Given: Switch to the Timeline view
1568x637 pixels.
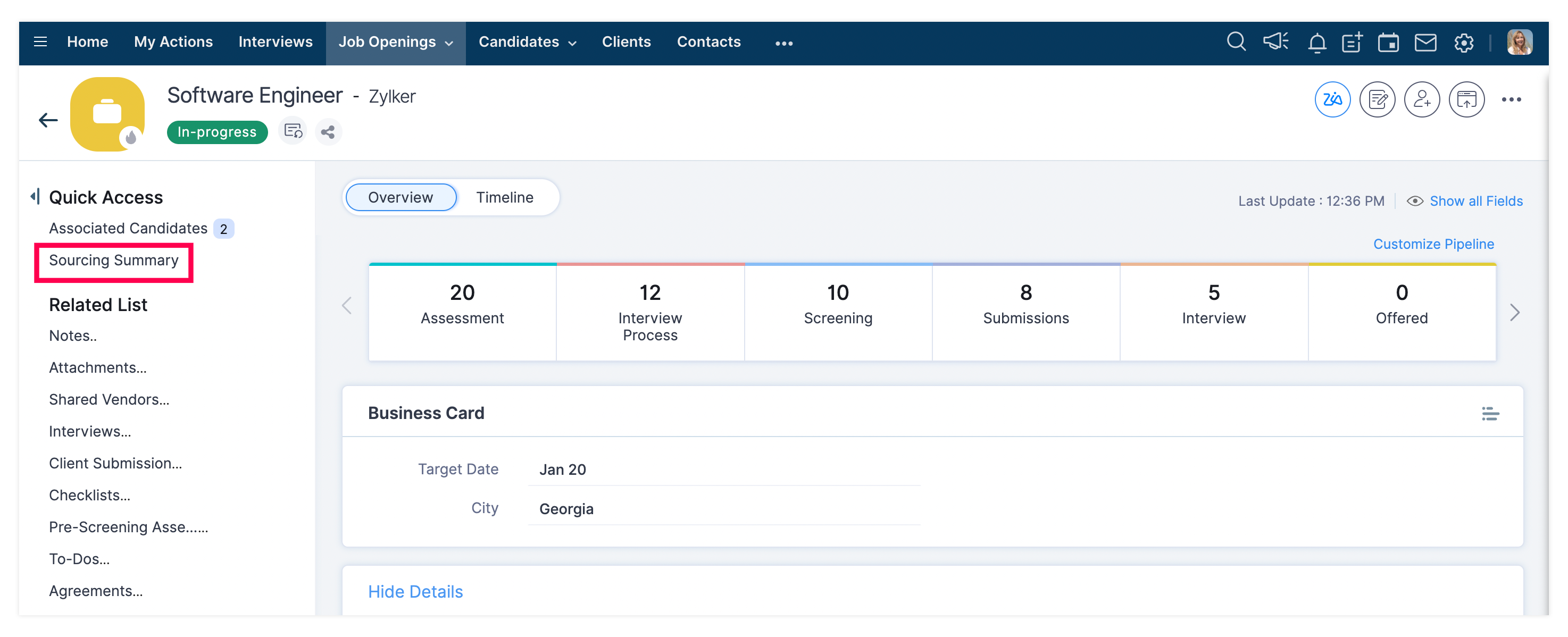Looking at the screenshot, I should 504,197.
